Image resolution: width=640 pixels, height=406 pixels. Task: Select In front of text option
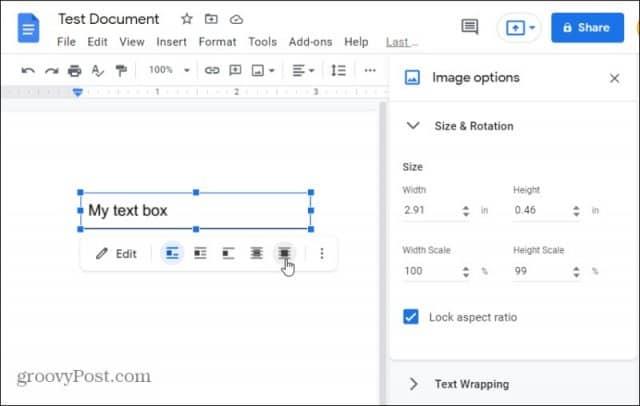pos(284,253)
